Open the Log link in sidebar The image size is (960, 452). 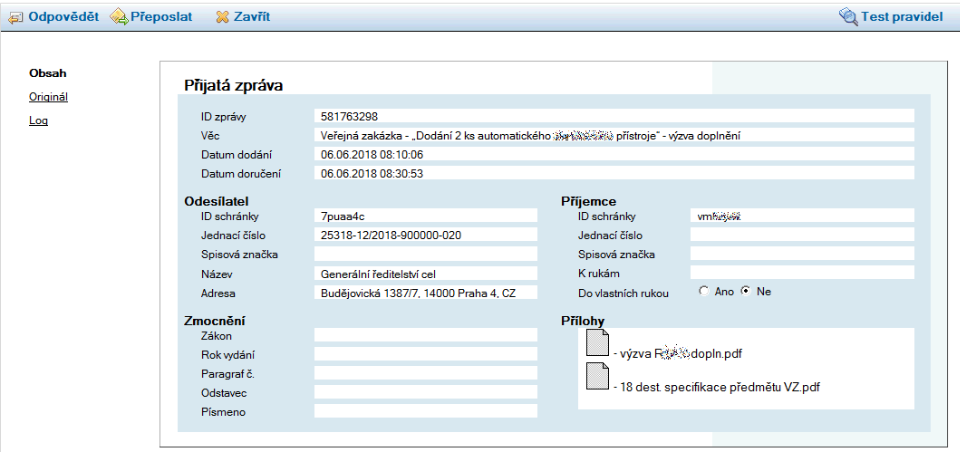tap(38, 121)
